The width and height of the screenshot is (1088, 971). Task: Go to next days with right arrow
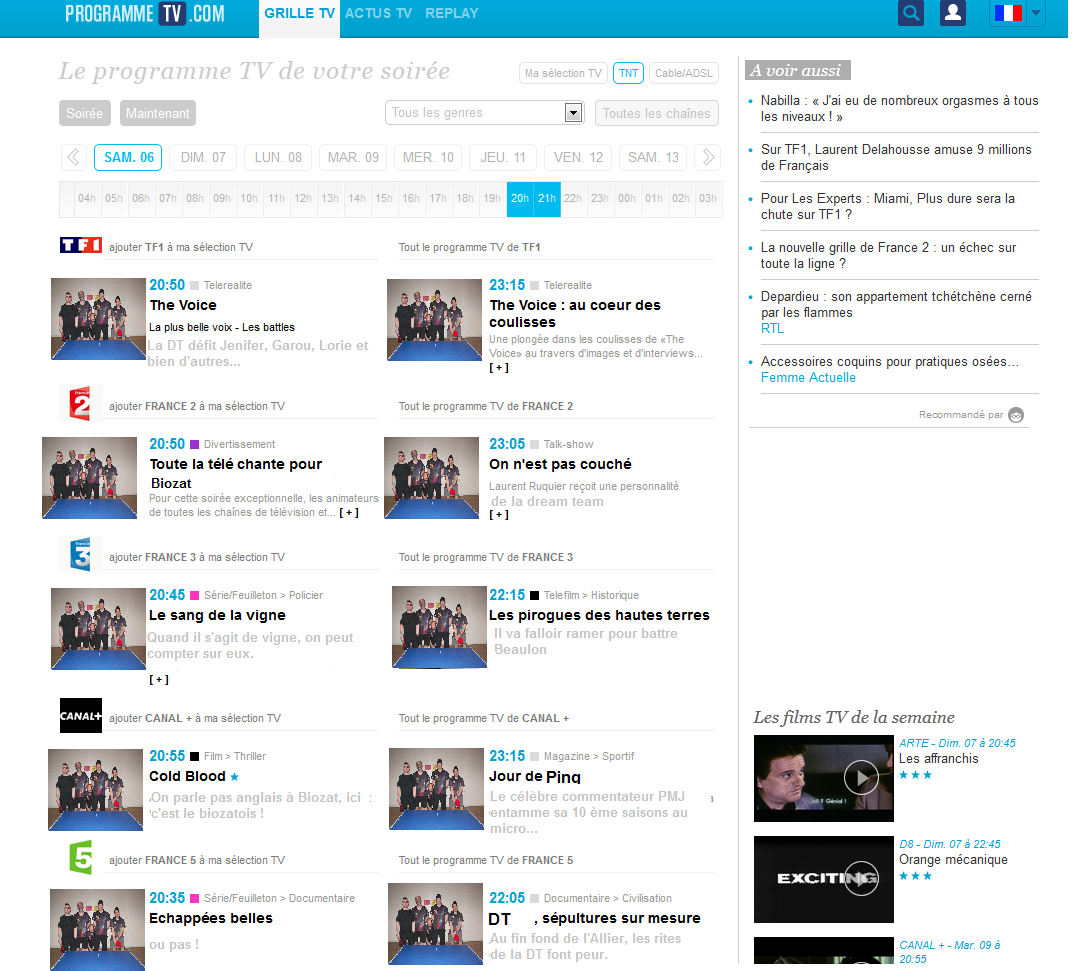[x=708, y=157]
